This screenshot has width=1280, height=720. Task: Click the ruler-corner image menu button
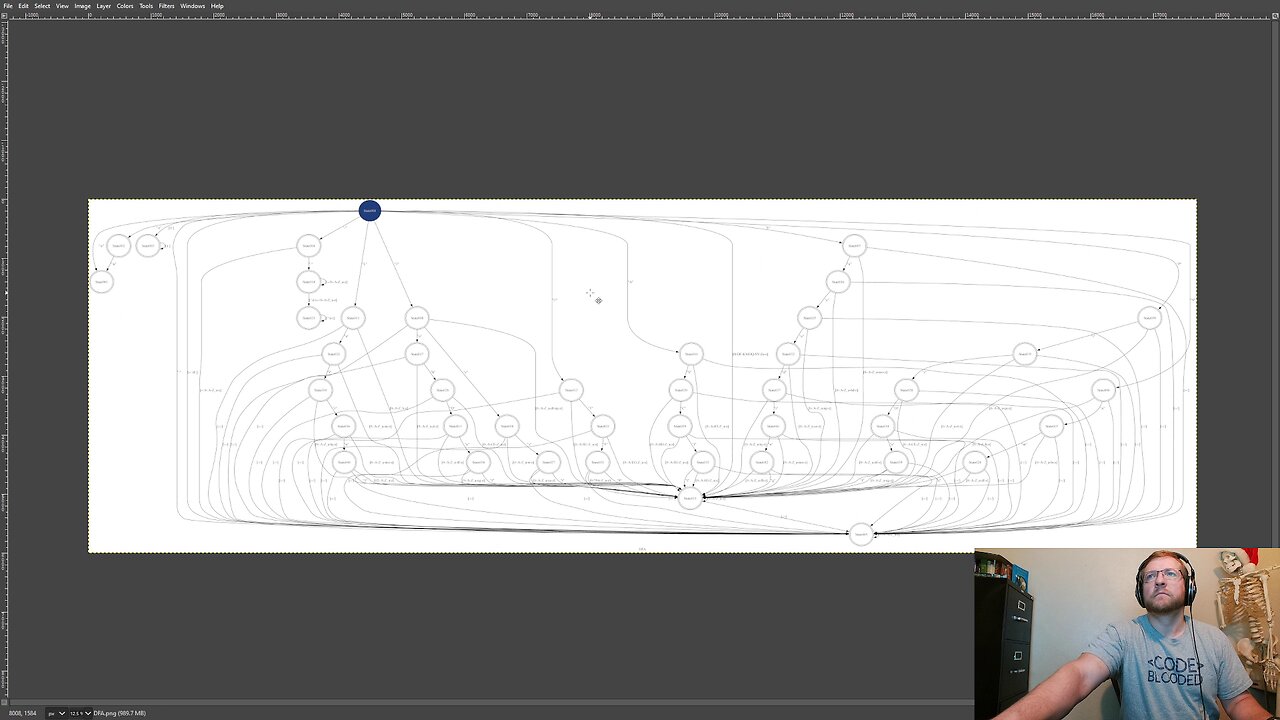pyautogui.click(x=4, y=15)
